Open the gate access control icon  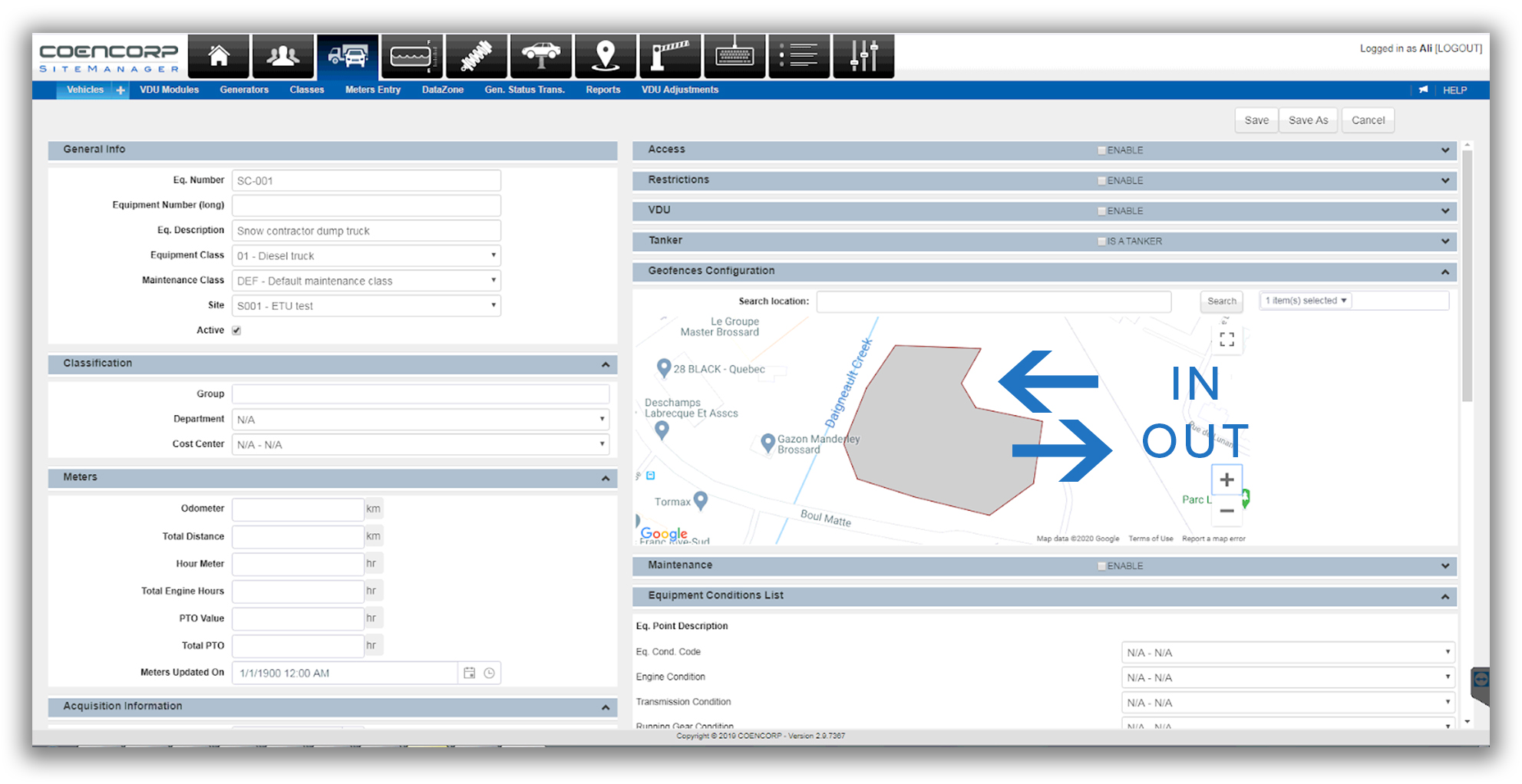click(x=669, y=55)
